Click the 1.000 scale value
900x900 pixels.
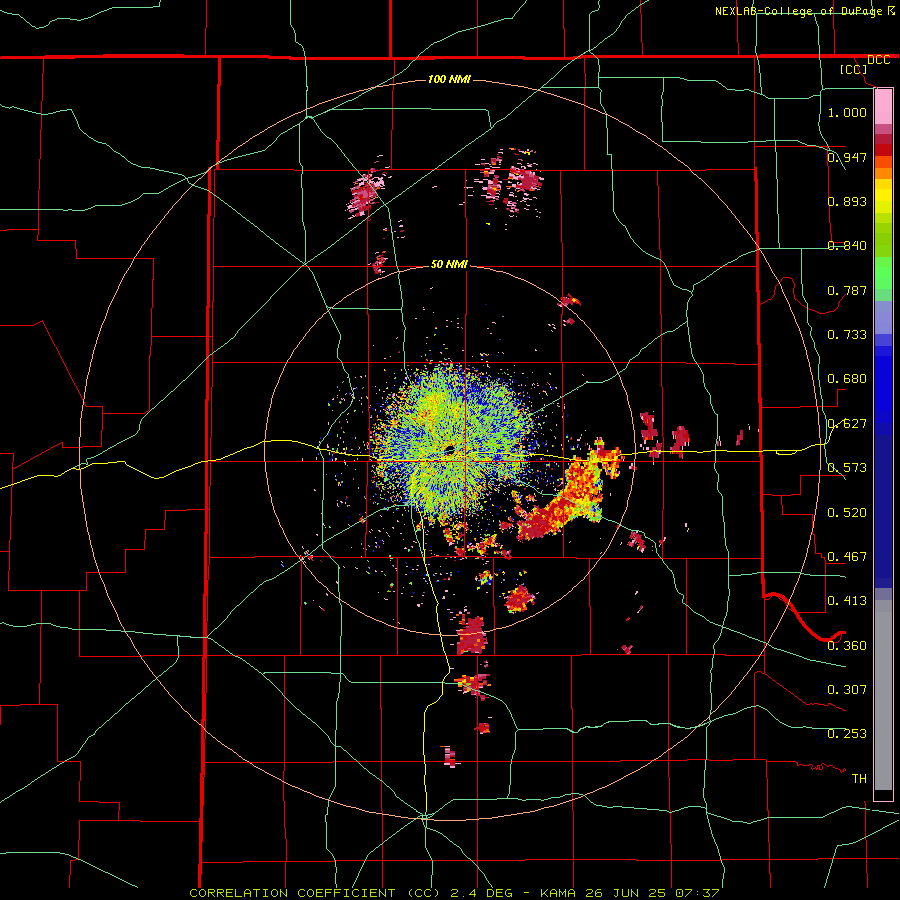(x=847, y=112)
